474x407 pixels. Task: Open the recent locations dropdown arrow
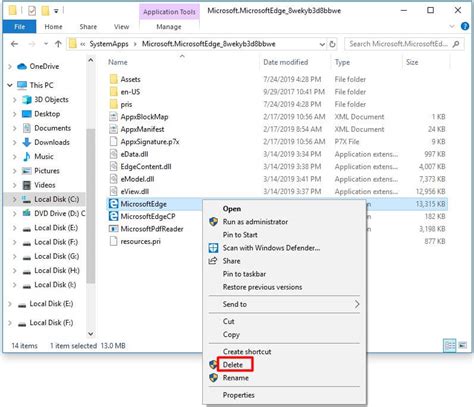[x=46, y=44]
